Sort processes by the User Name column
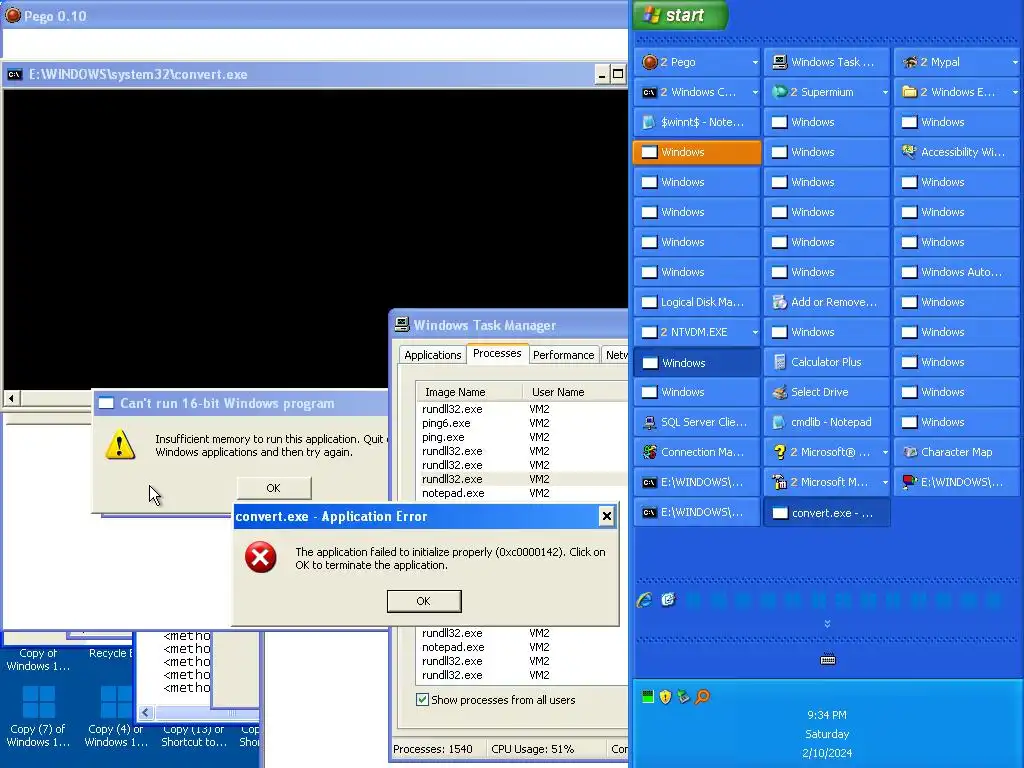The image size is (1024, 768). [575, 392]
